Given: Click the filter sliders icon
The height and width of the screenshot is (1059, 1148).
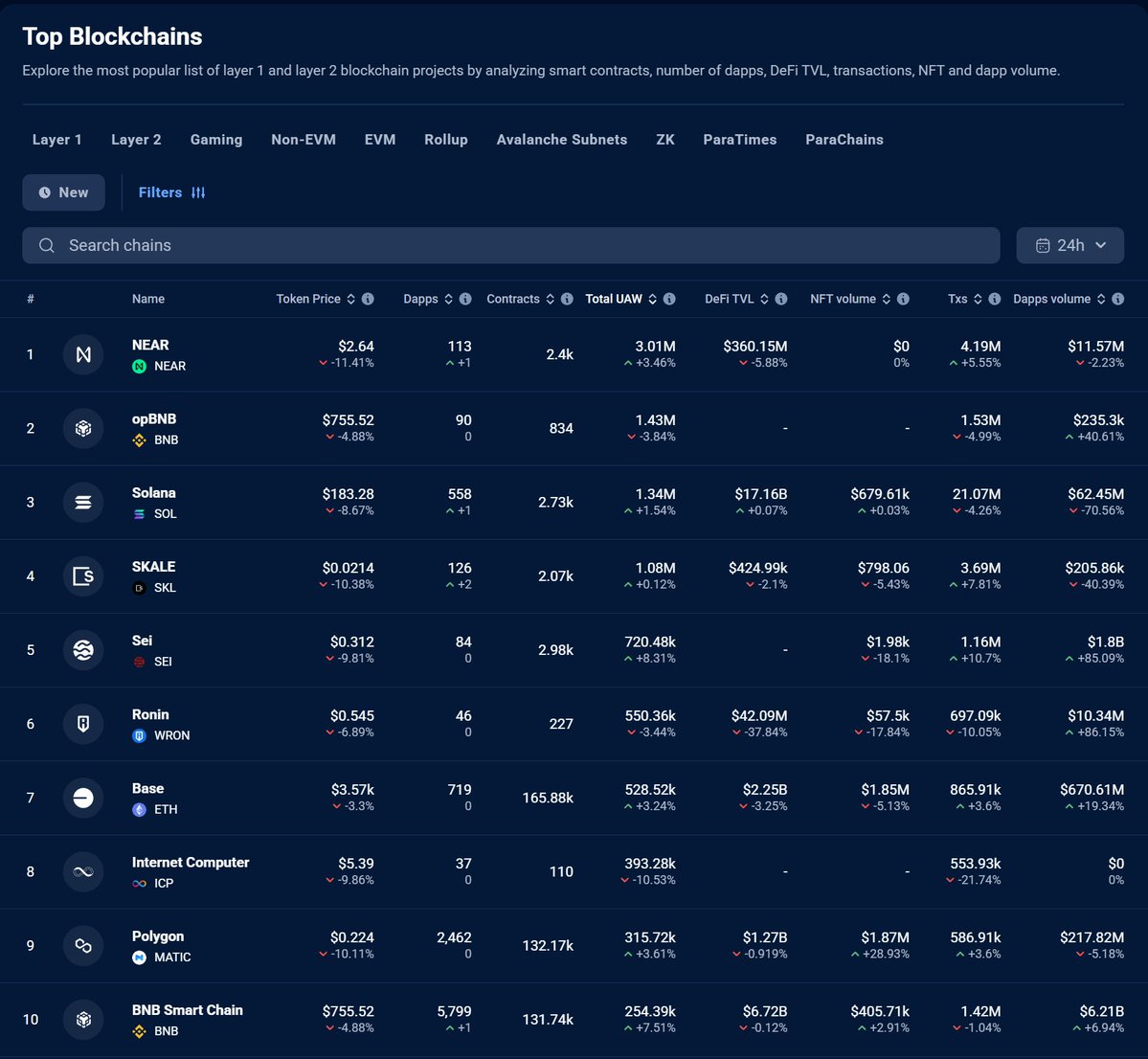Looking at the screenshot, I should [198, 192].
